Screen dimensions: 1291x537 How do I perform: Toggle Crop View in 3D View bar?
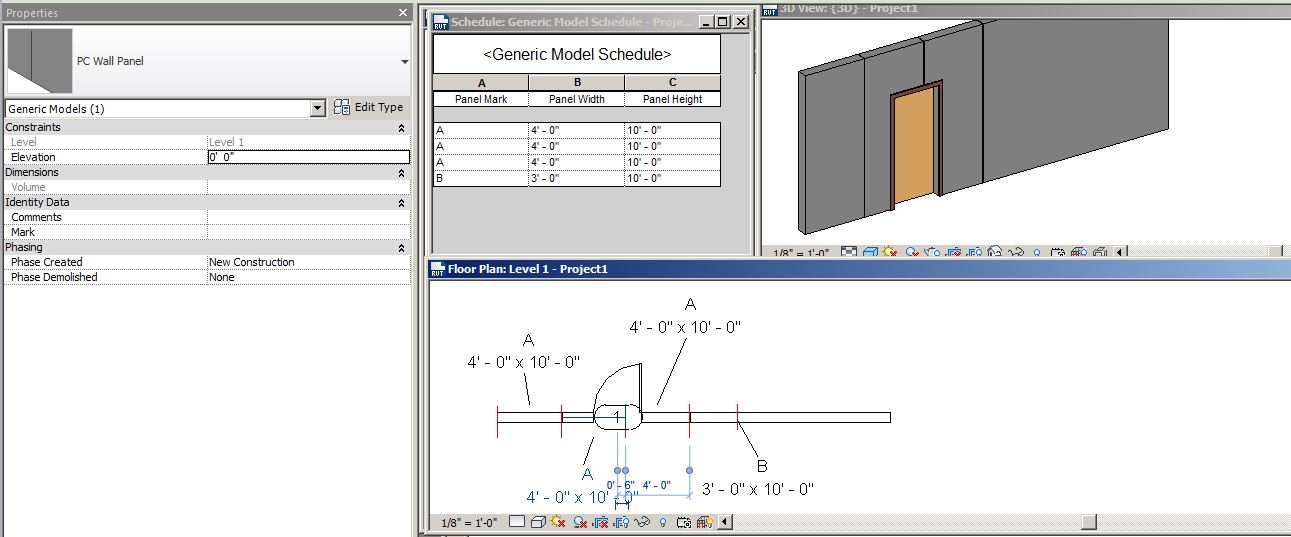tap(954, 253)
